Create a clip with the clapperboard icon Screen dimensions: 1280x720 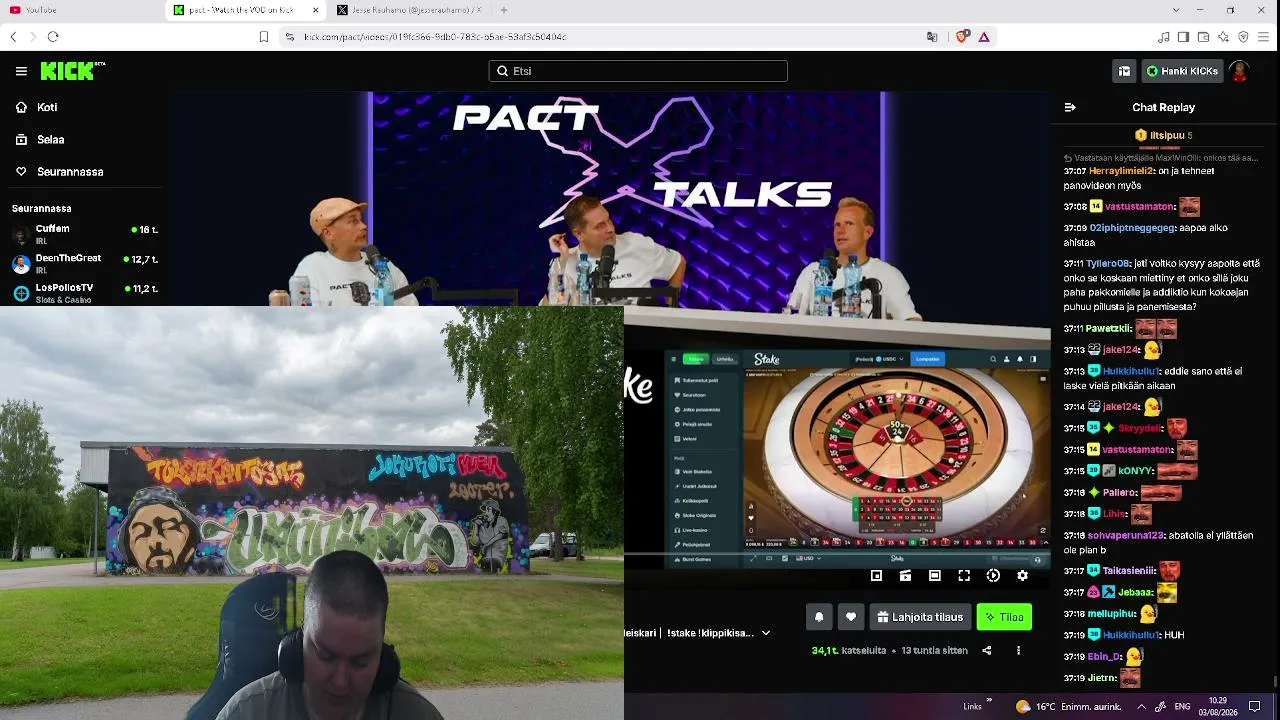(x=905, y=576)
